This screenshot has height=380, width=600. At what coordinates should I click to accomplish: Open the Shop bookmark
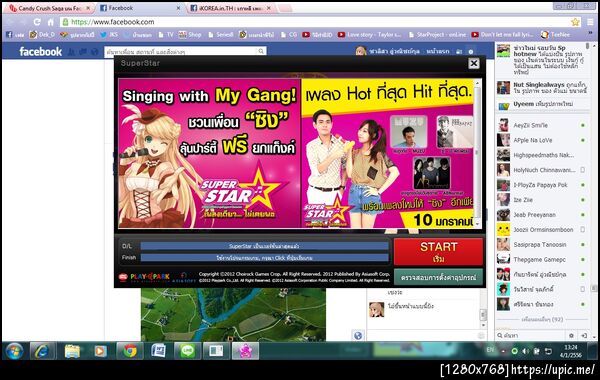(x=190, y=35)
